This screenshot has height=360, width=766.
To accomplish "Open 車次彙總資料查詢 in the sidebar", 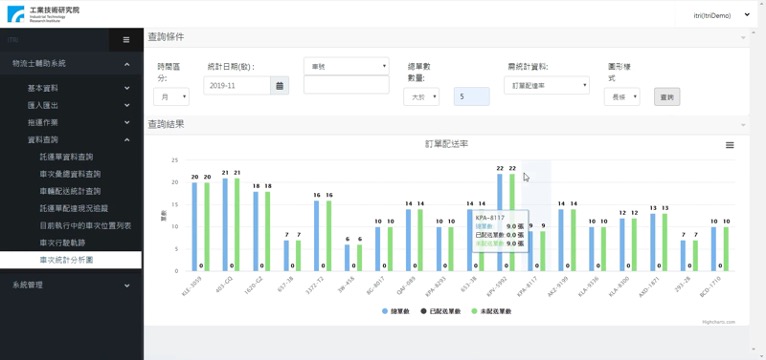I will point(70,174).
